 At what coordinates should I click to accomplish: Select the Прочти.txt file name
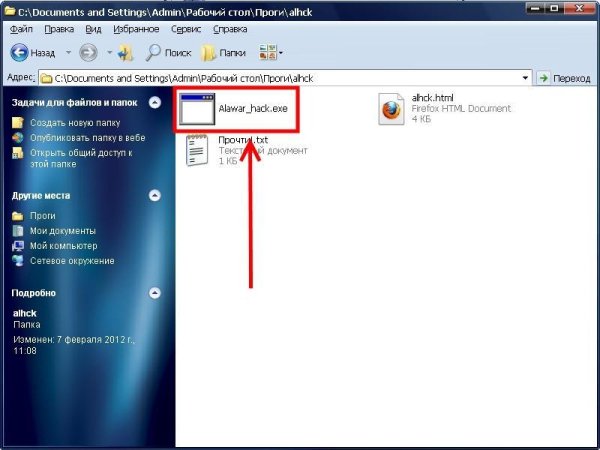(243, 140)
